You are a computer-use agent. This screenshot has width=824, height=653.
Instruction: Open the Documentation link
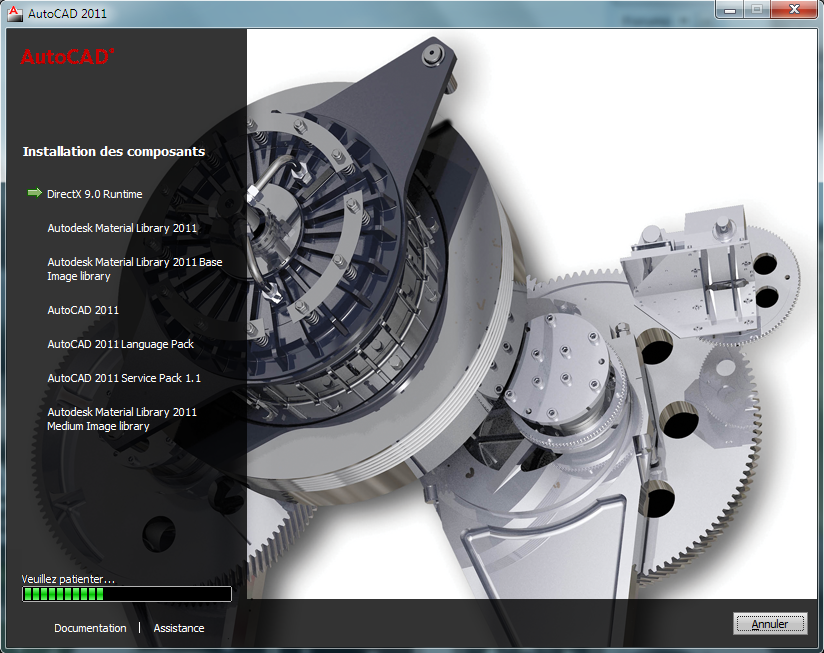[90, 628]
